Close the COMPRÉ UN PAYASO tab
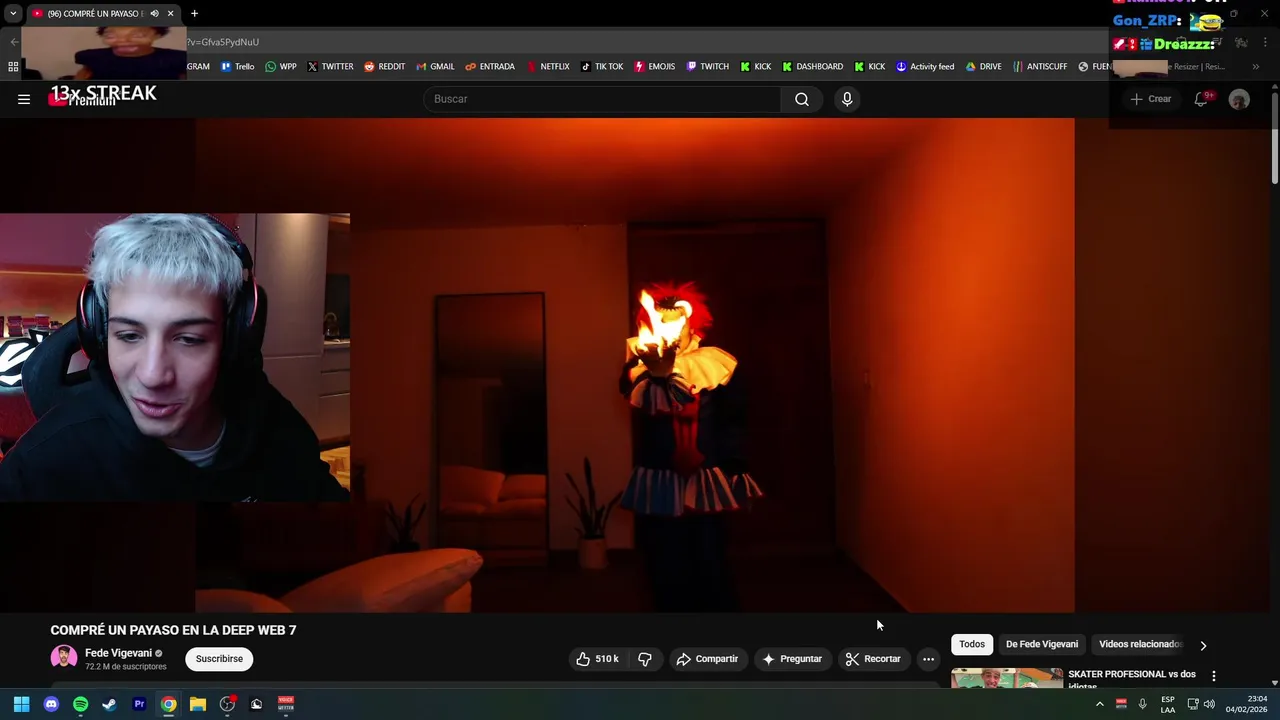 coord(170,13)
